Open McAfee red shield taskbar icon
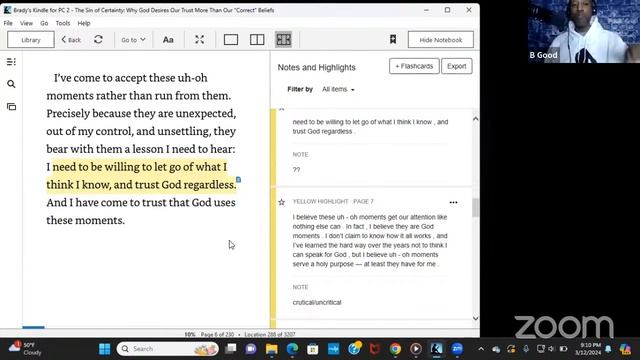This screenshot has height=360, width=640. [x=375, y=349]
